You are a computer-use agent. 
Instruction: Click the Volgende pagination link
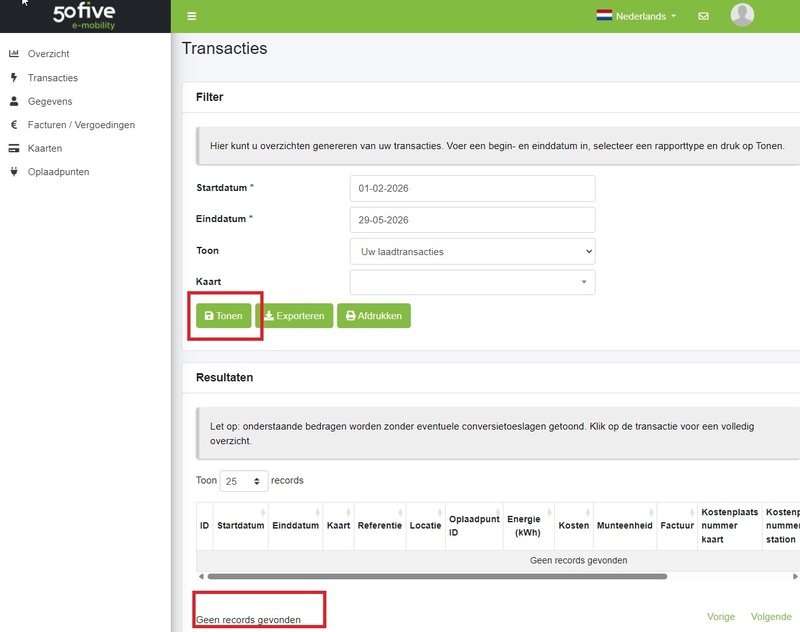pyautogui.click(x=771, y=617)
